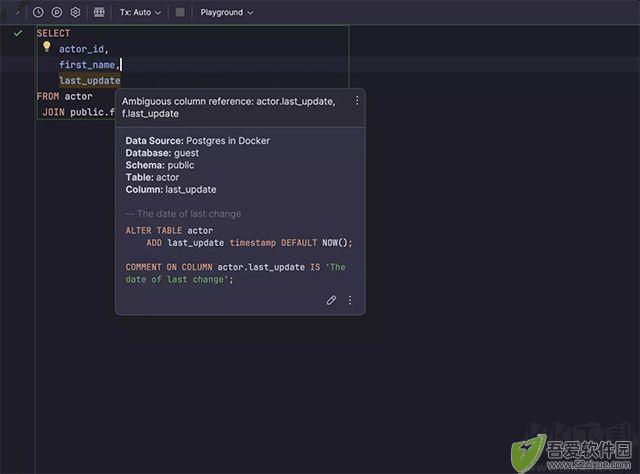This screenshot has width=640, height=474.
Task: Click the explain plan icon in the toolbar
Action: coord(57,12)
